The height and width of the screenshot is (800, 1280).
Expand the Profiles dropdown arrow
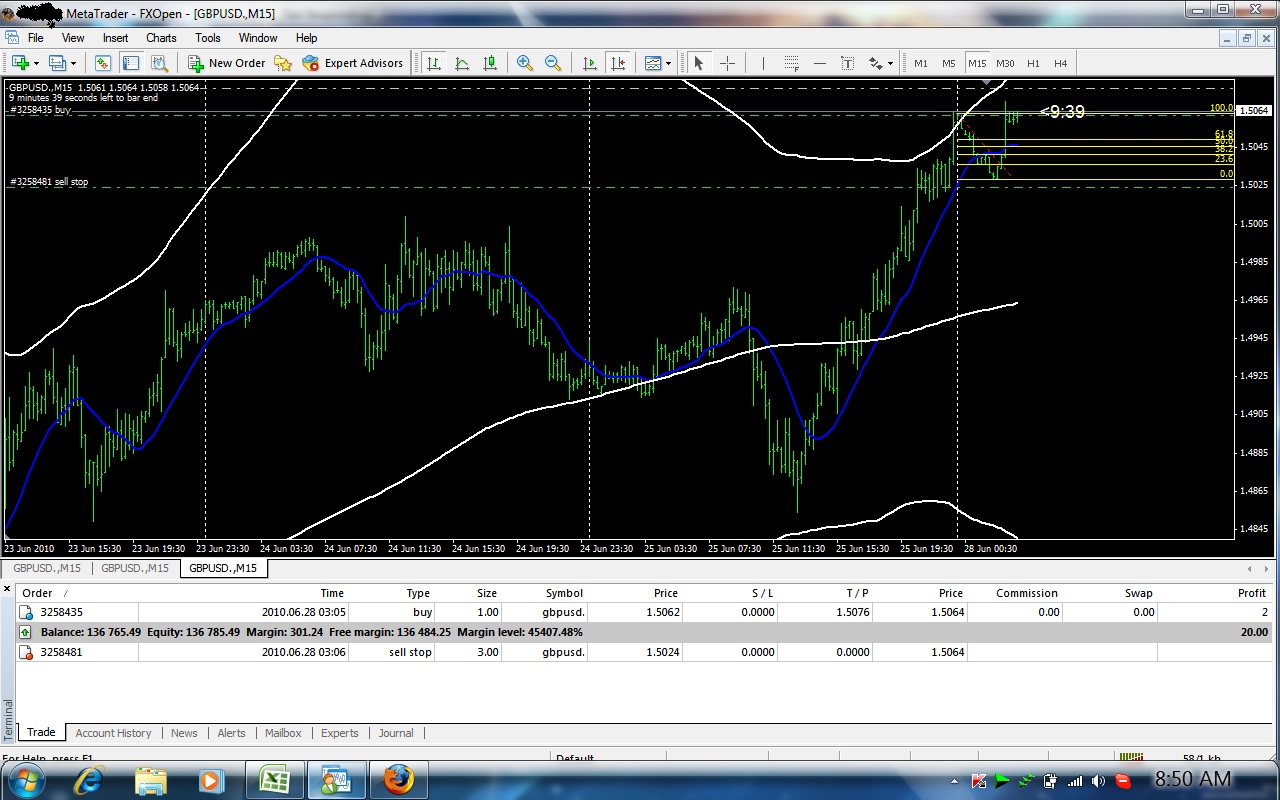point(73,63)
